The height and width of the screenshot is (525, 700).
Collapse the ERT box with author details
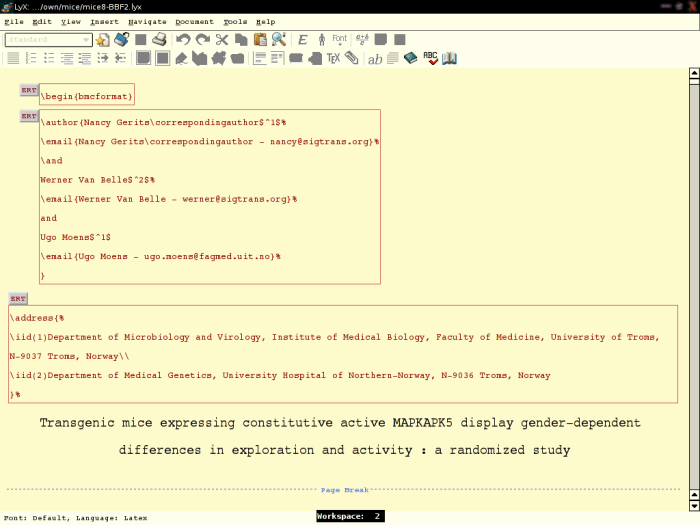tap(29, 117)
